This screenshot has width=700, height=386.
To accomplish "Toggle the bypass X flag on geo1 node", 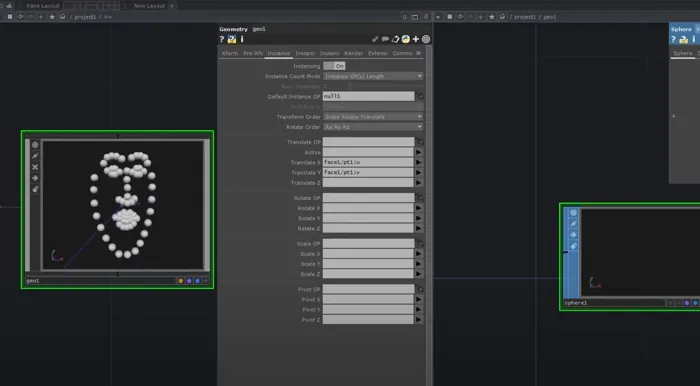I will pos(35,167).
